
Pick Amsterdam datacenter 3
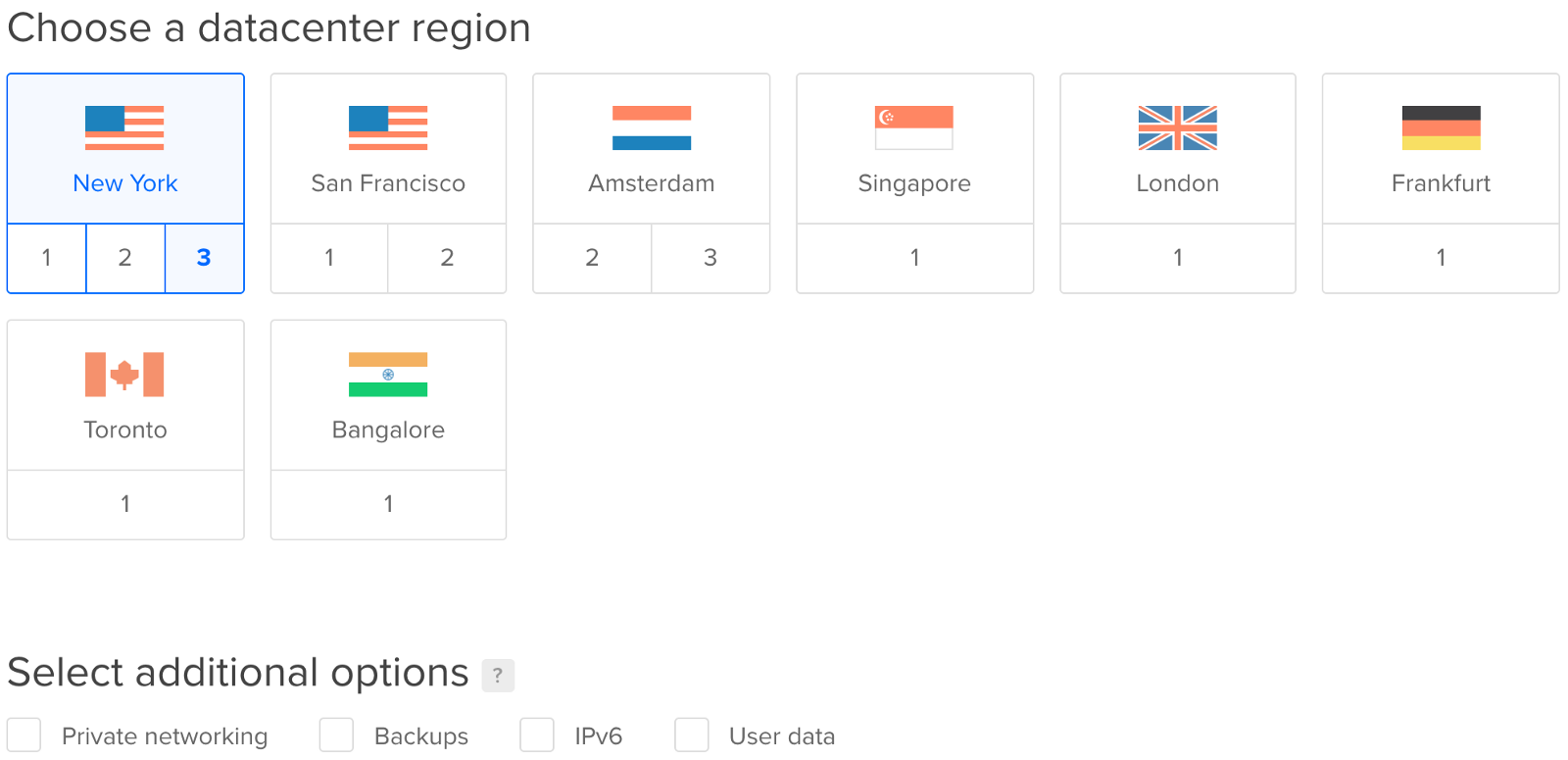coord(710,258)
